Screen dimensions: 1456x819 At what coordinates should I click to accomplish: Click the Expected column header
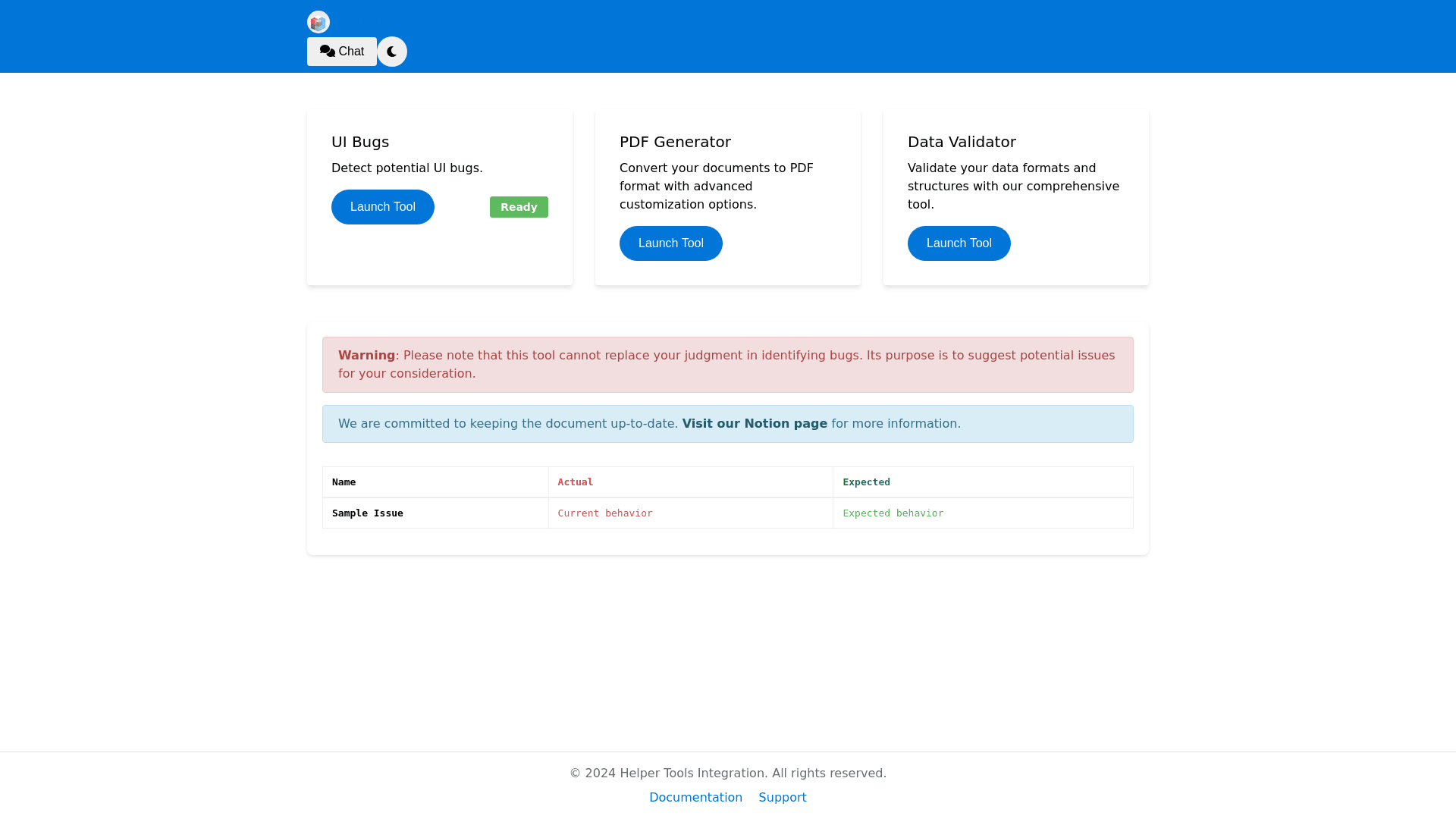pyautogui.click(x=866, y=482)
